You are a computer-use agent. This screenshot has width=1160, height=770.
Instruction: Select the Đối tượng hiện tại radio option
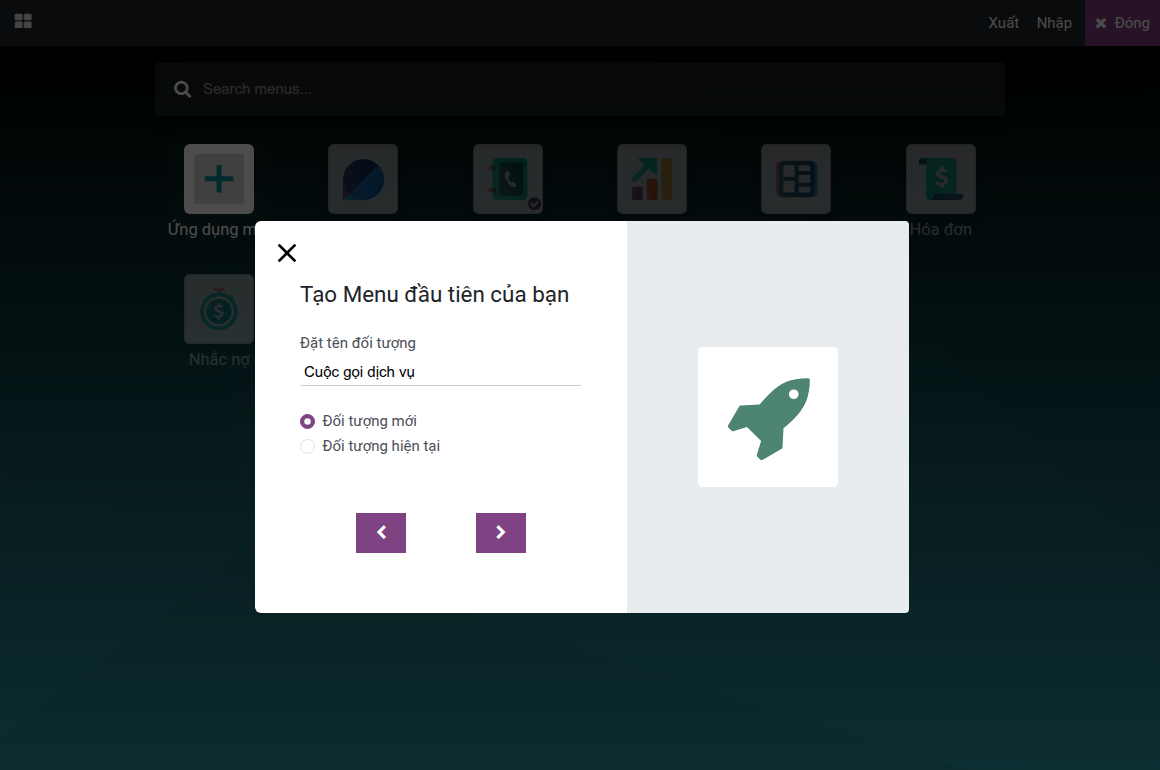307,447
